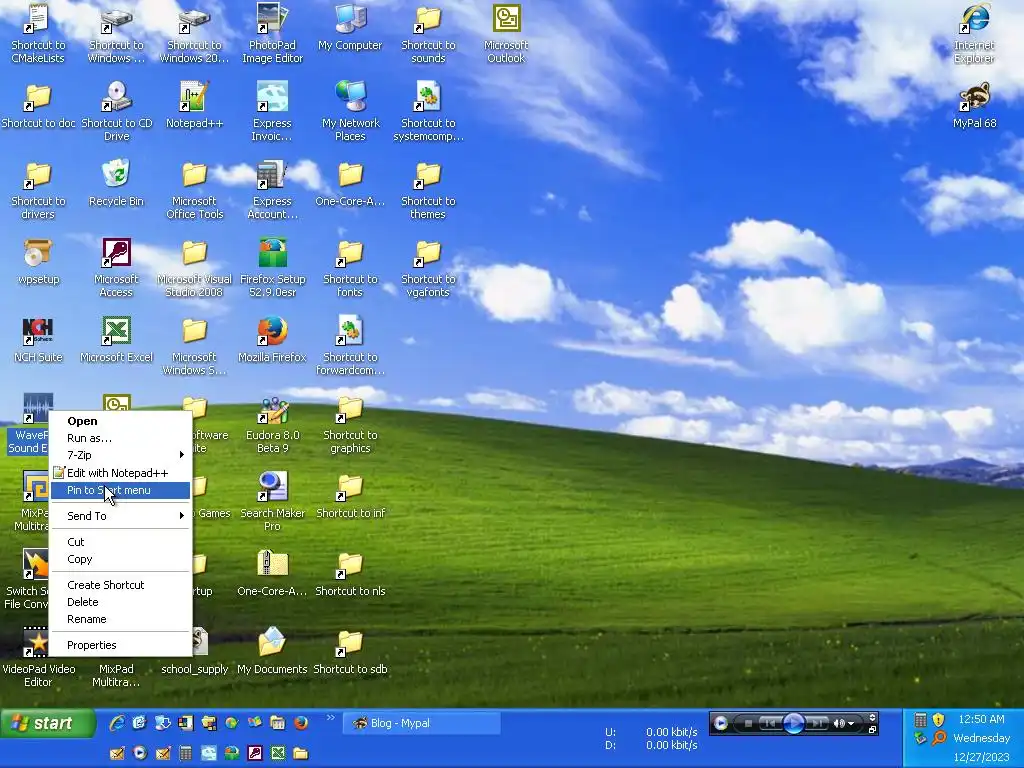The image size is (1024, 768).
Task: Choose Open in the context menu
Action: (120, 421)
